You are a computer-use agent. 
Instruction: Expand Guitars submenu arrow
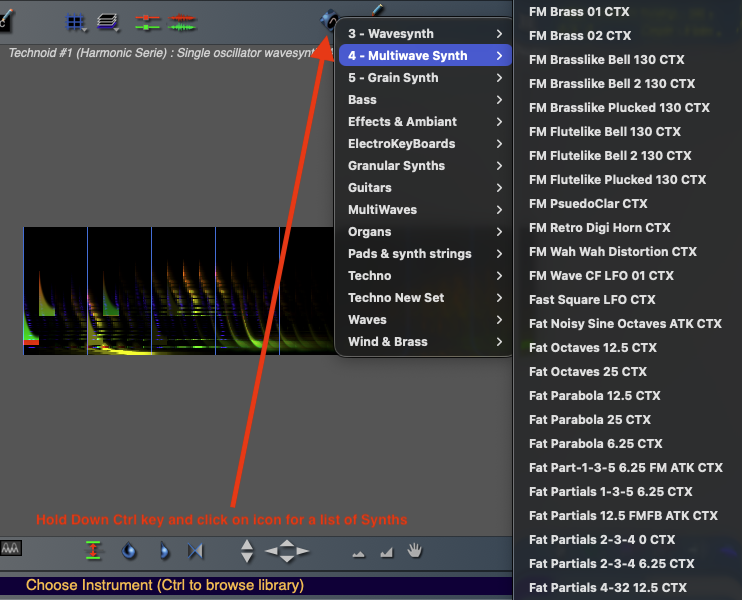(x=499, y=187)
